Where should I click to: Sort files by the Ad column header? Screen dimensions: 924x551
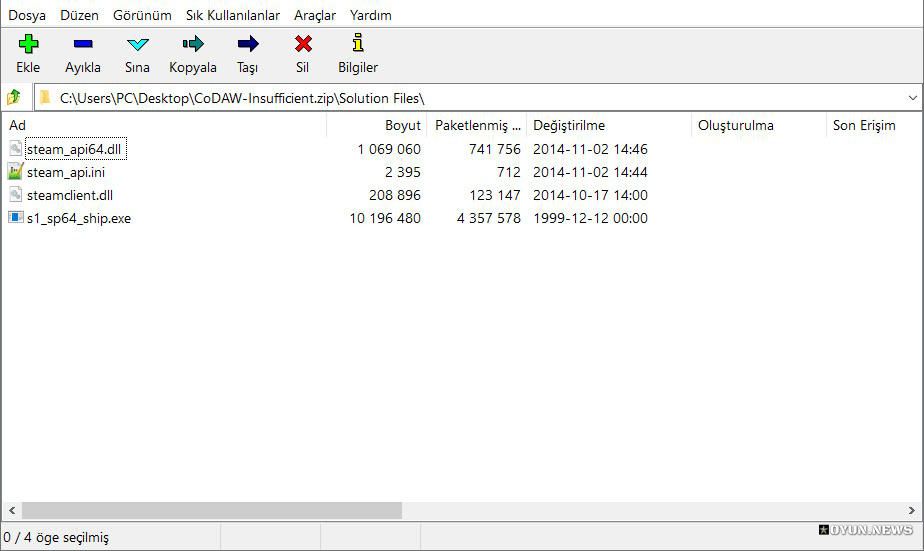pos(164,125)
